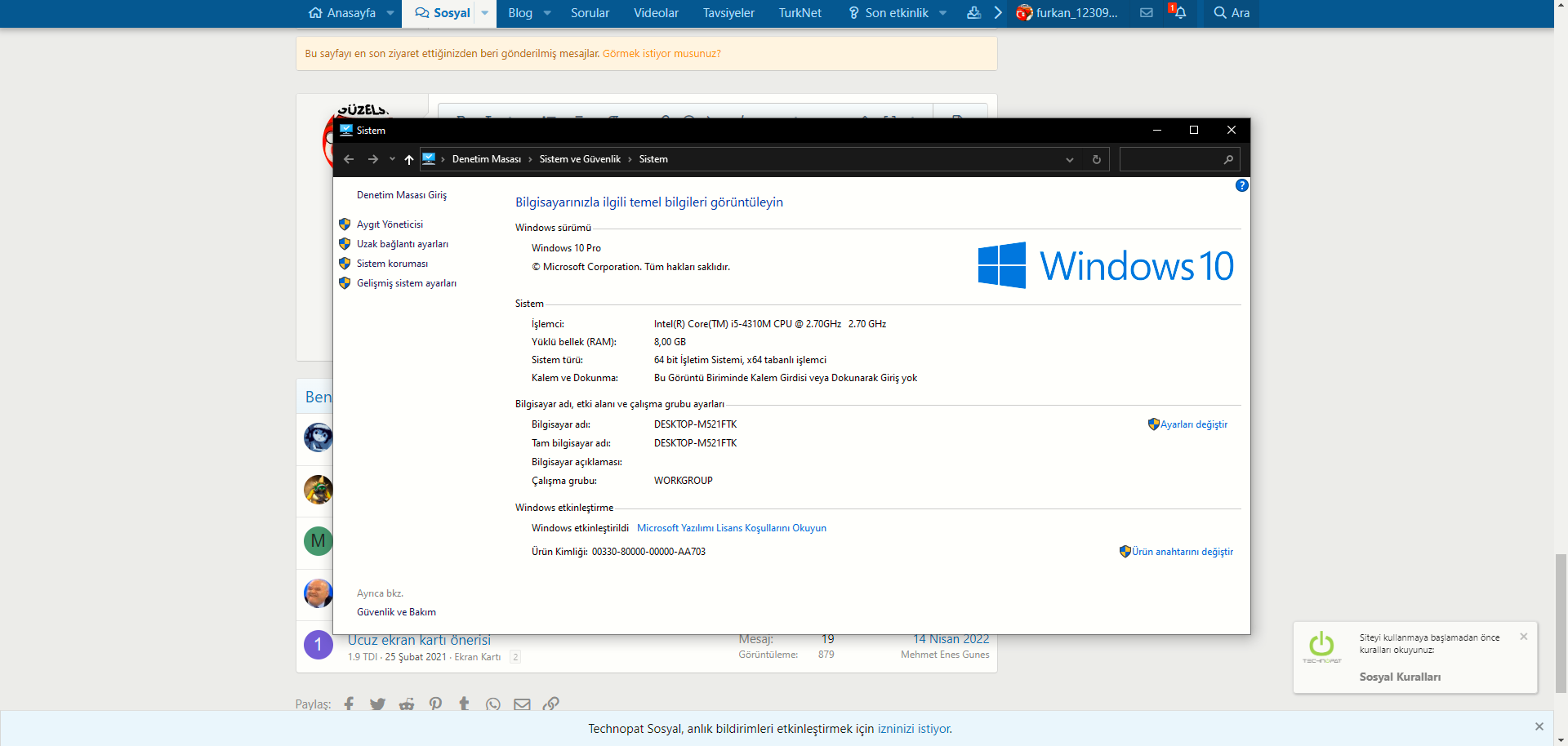The image size is (1568, 746).
Task: Open Uzak bağlantı ayarları
Action: (x=402, y=244)
